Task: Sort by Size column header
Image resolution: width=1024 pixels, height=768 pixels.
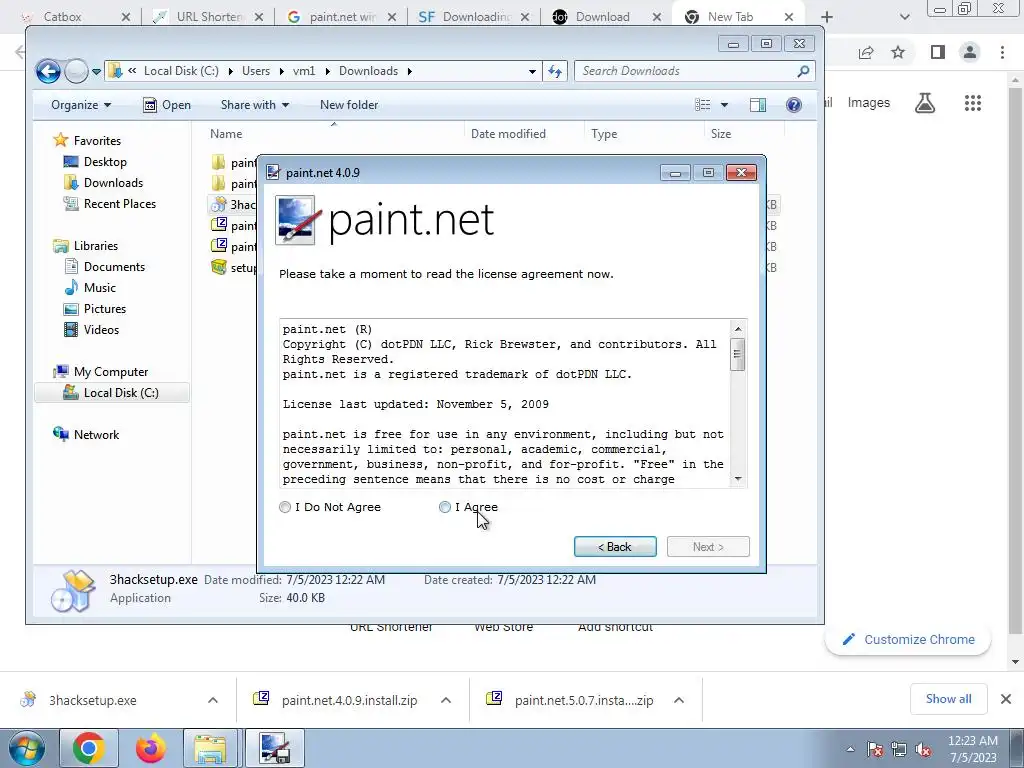Action: tap(721, 133)
